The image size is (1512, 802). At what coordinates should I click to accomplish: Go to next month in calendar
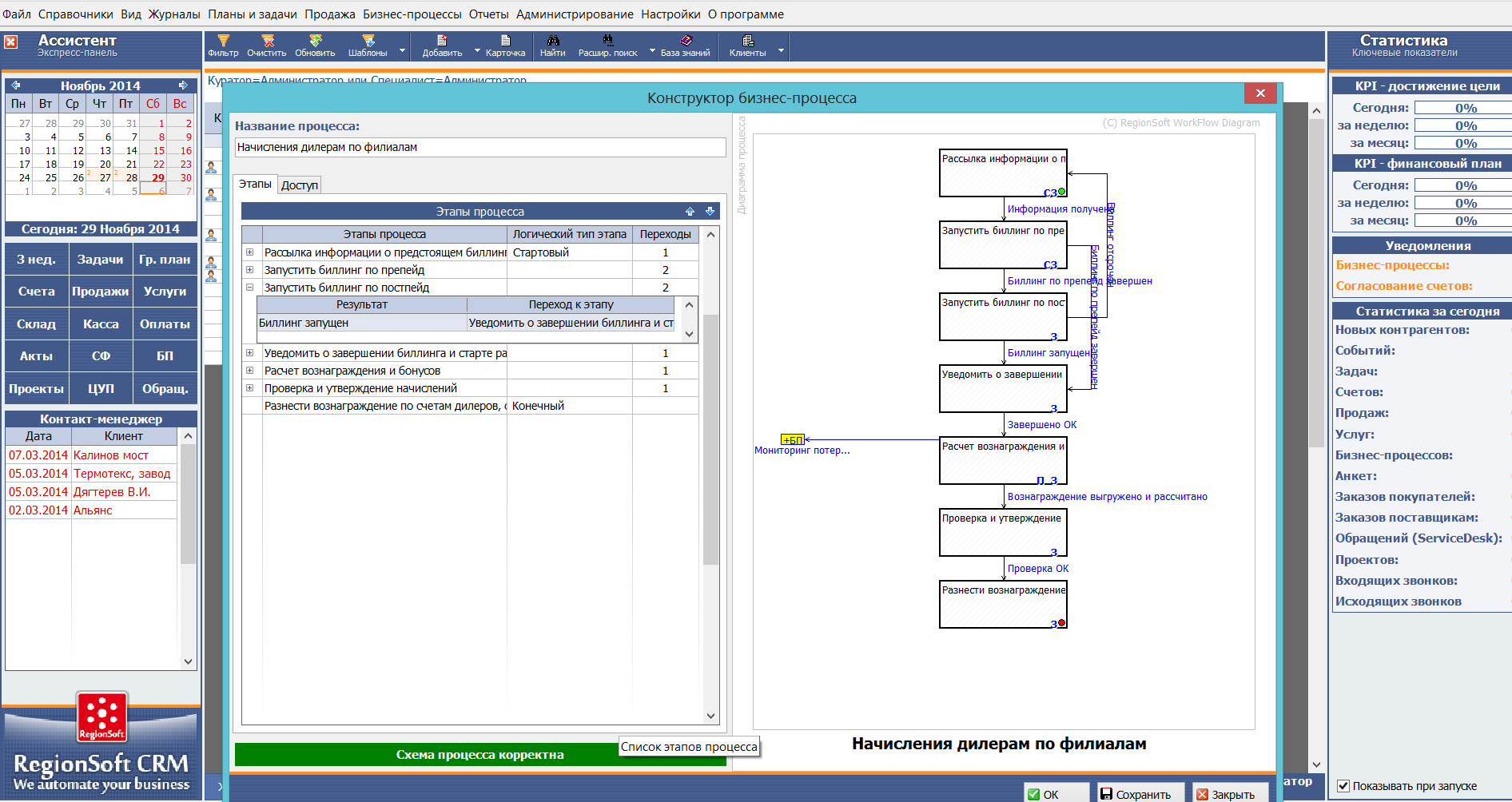coord(184,85)
